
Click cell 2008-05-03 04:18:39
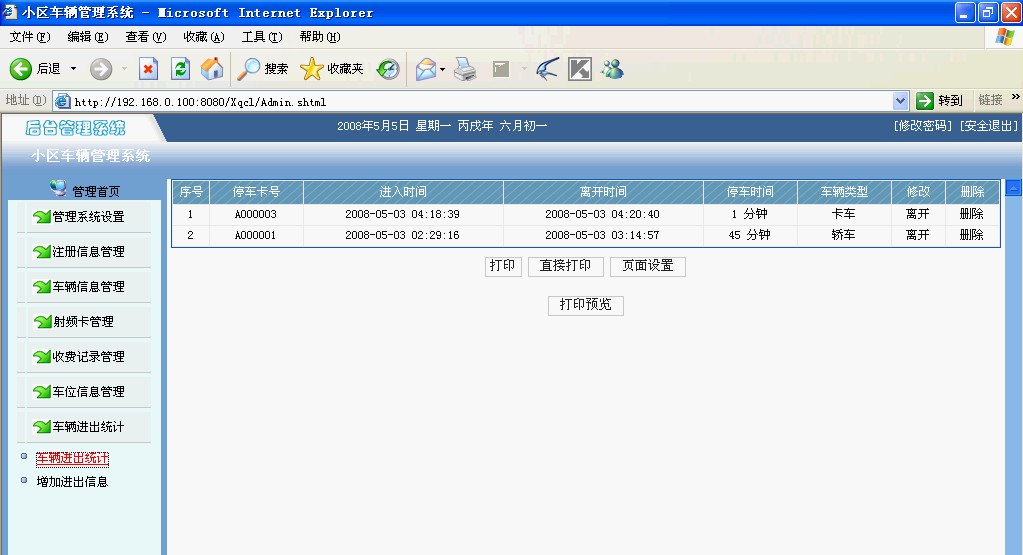[403, 214]
